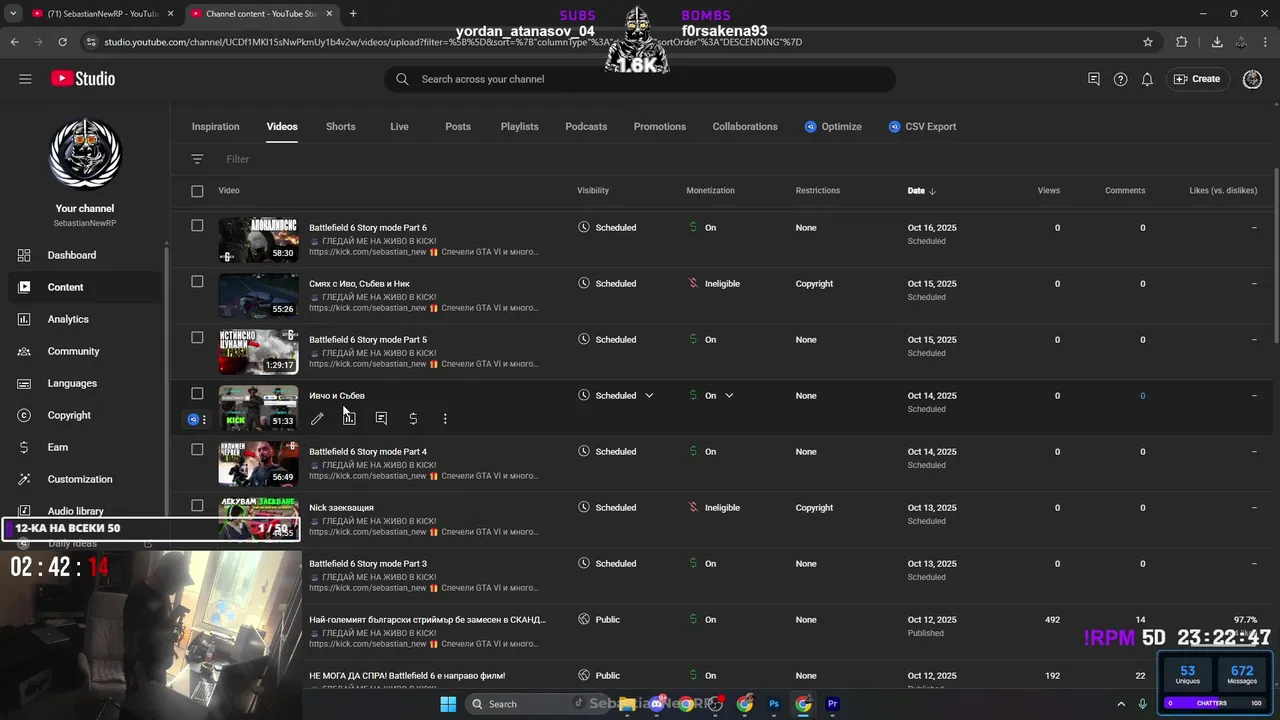Screen dimensions: 1280x720
Task: Select checkbox for Ивчо и Събев video
Action: pos(197,394)
